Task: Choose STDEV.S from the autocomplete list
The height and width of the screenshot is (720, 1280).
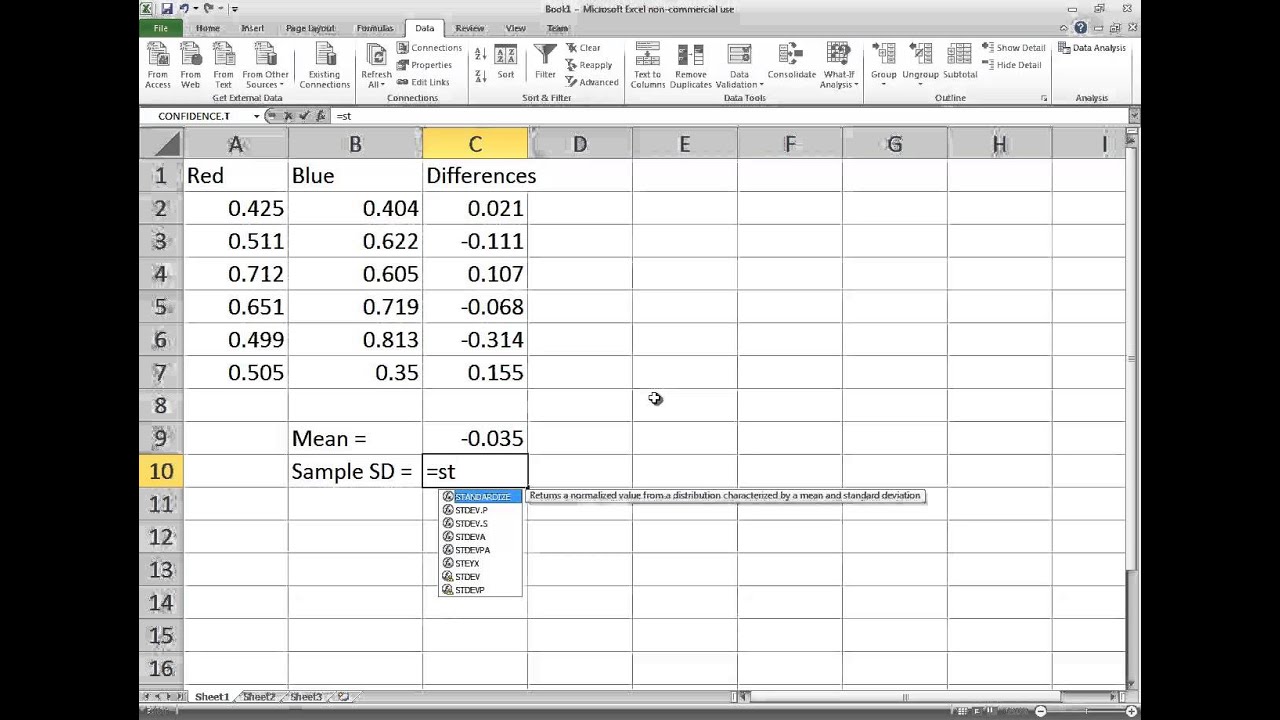Action: (480, 523)
